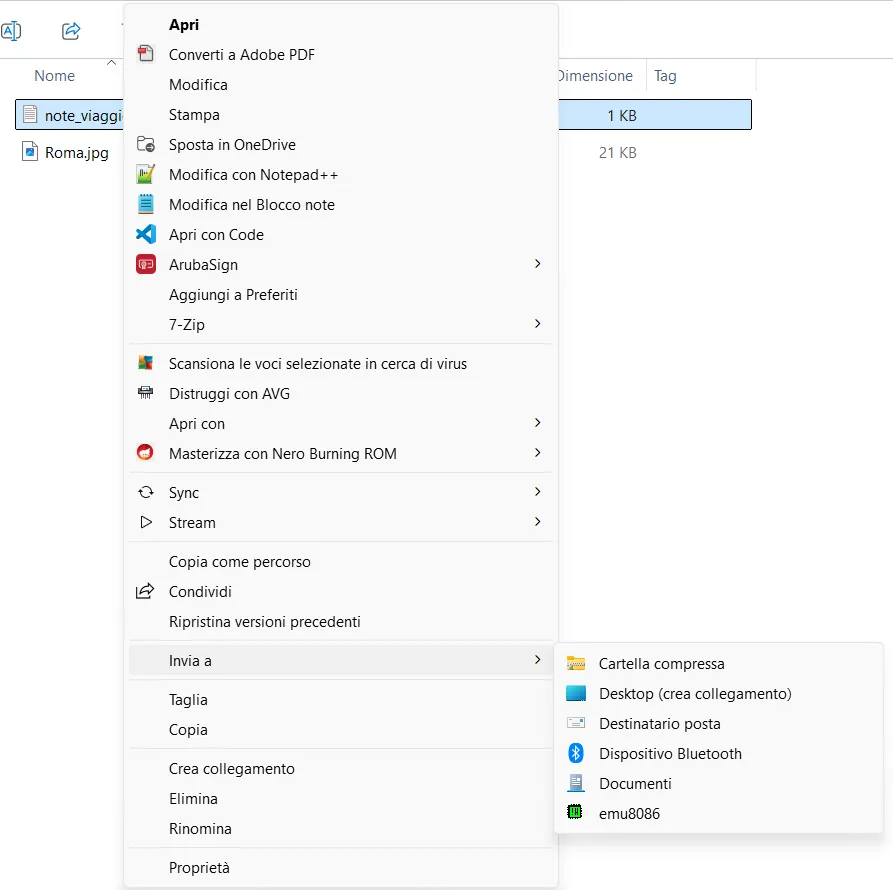This screenshot has width=893, height=890.
Task: Click the zipped folder icon for Cartella compressa
Action: tap(576, 663)
